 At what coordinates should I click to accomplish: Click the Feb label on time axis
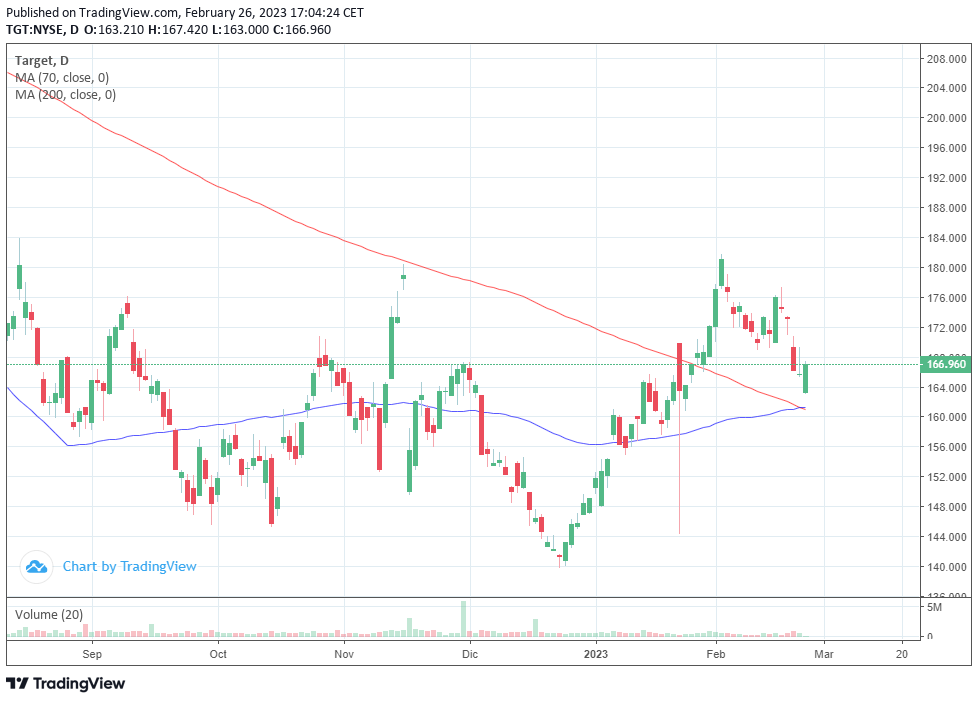point(716,654)
